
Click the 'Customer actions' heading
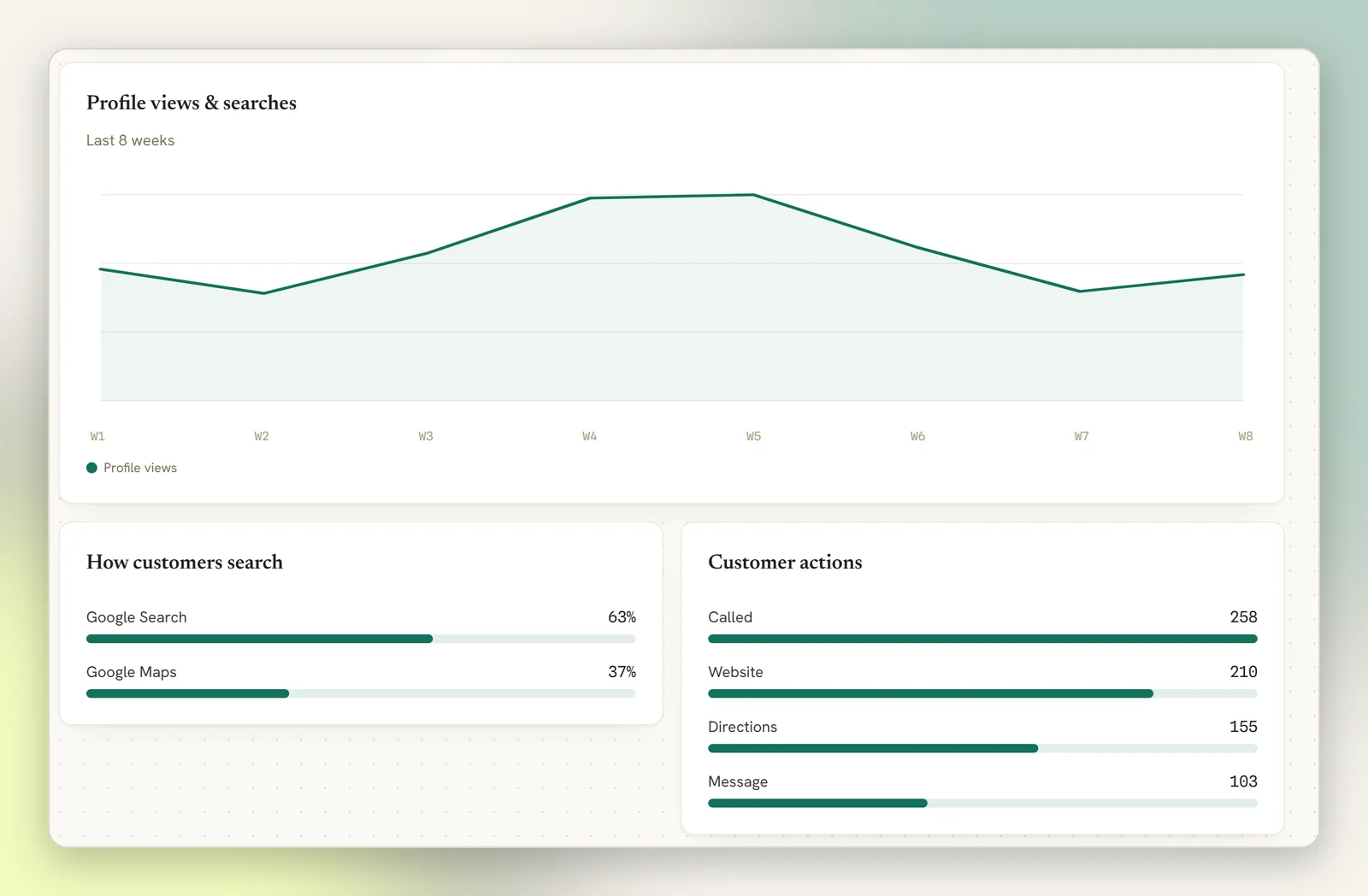[785, 562]
